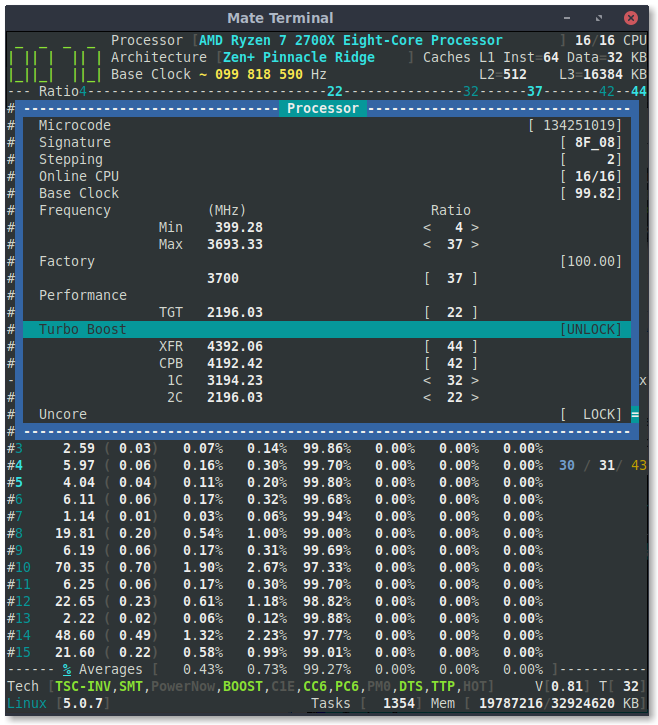Click the x marker right of 1C row
The height and width of the screenshot is (725, 658).
(x=643, y=381)
